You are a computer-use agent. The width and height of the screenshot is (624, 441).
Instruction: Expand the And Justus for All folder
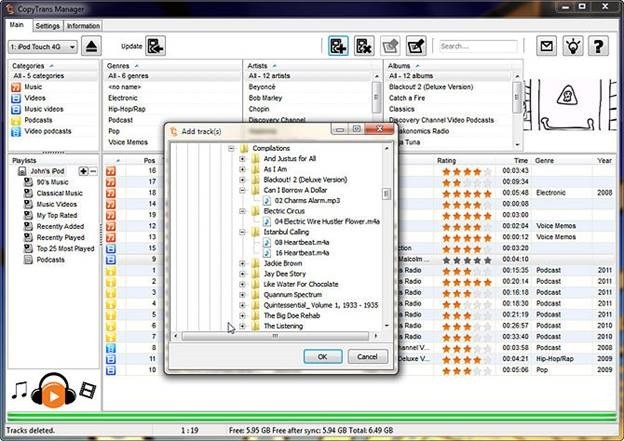[242, 158]
